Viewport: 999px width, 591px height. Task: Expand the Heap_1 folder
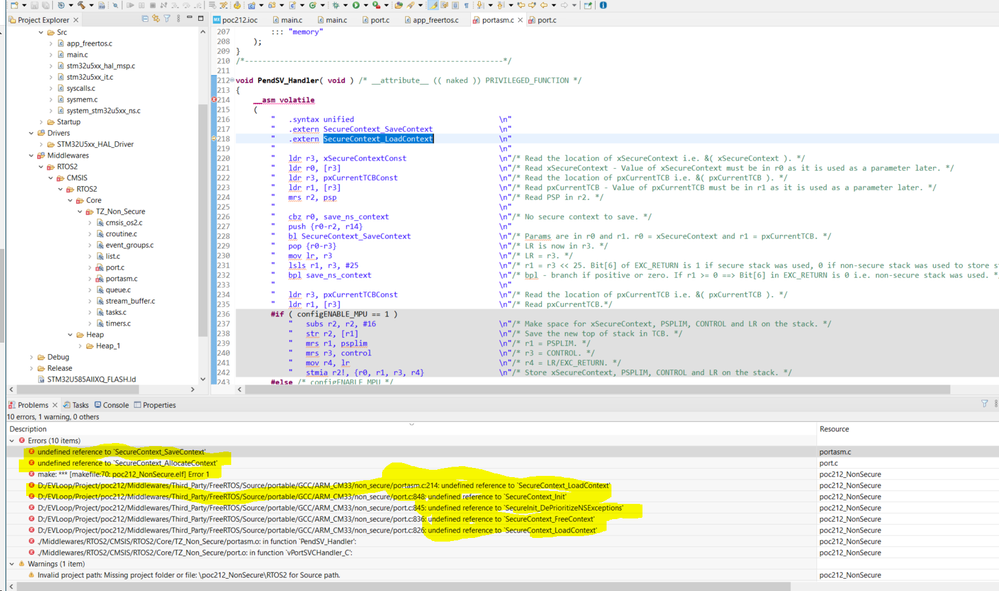[80, 346]
